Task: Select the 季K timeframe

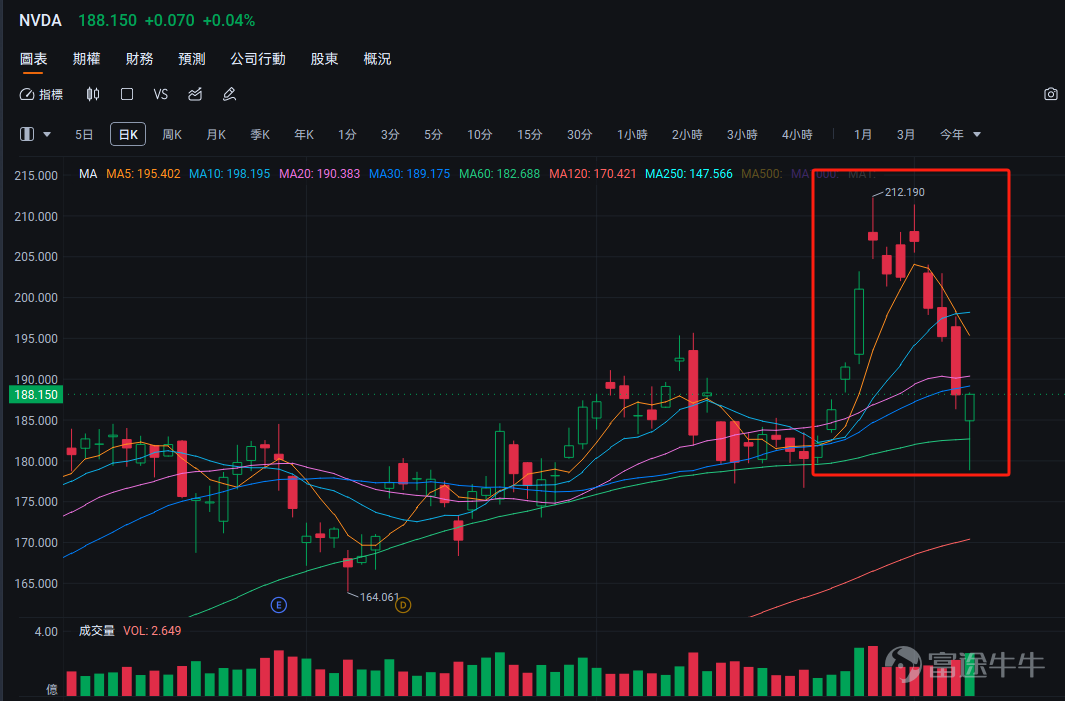Action: (260, 134)
